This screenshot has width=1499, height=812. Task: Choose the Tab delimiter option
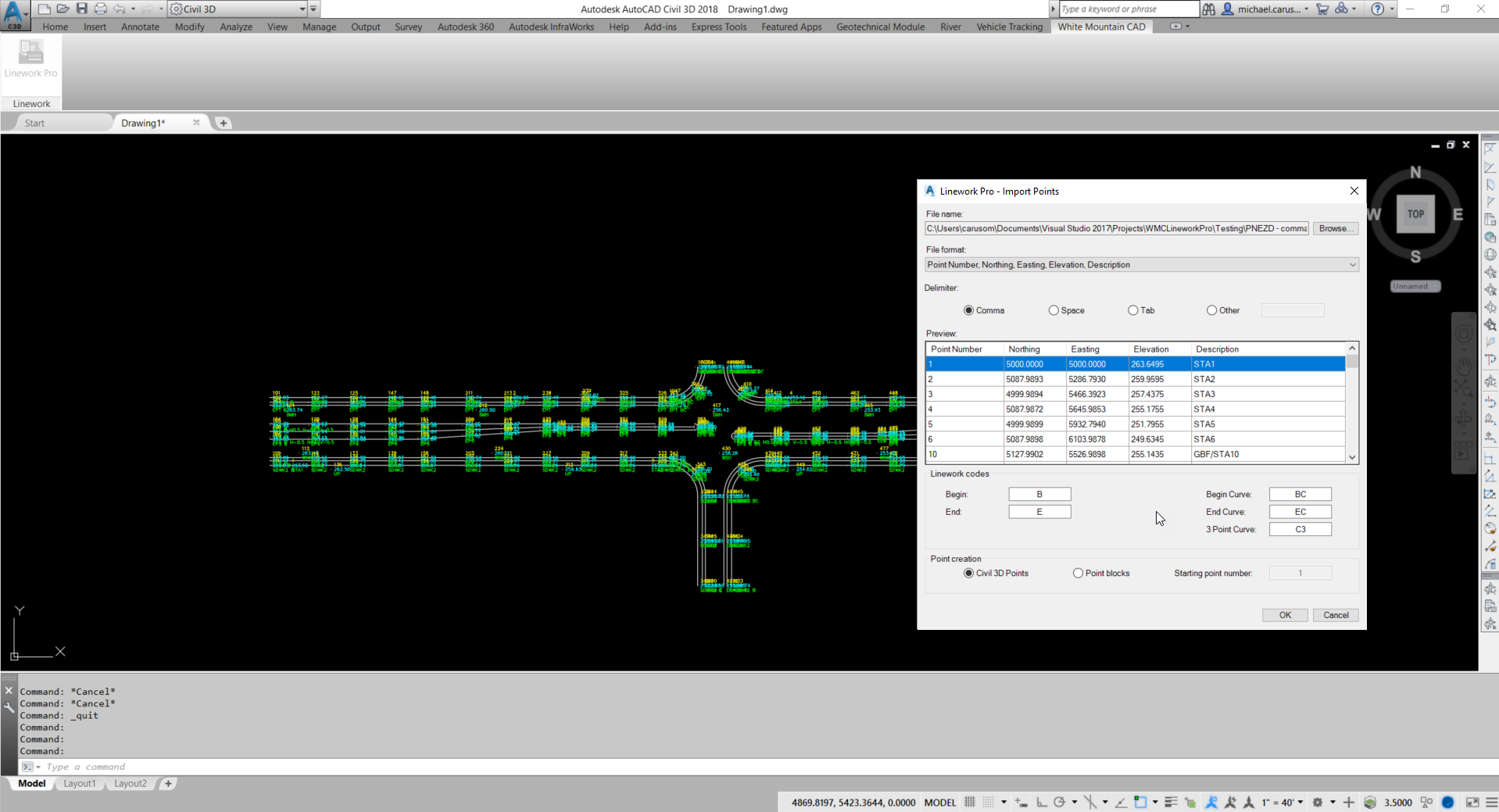point(1132,310)
